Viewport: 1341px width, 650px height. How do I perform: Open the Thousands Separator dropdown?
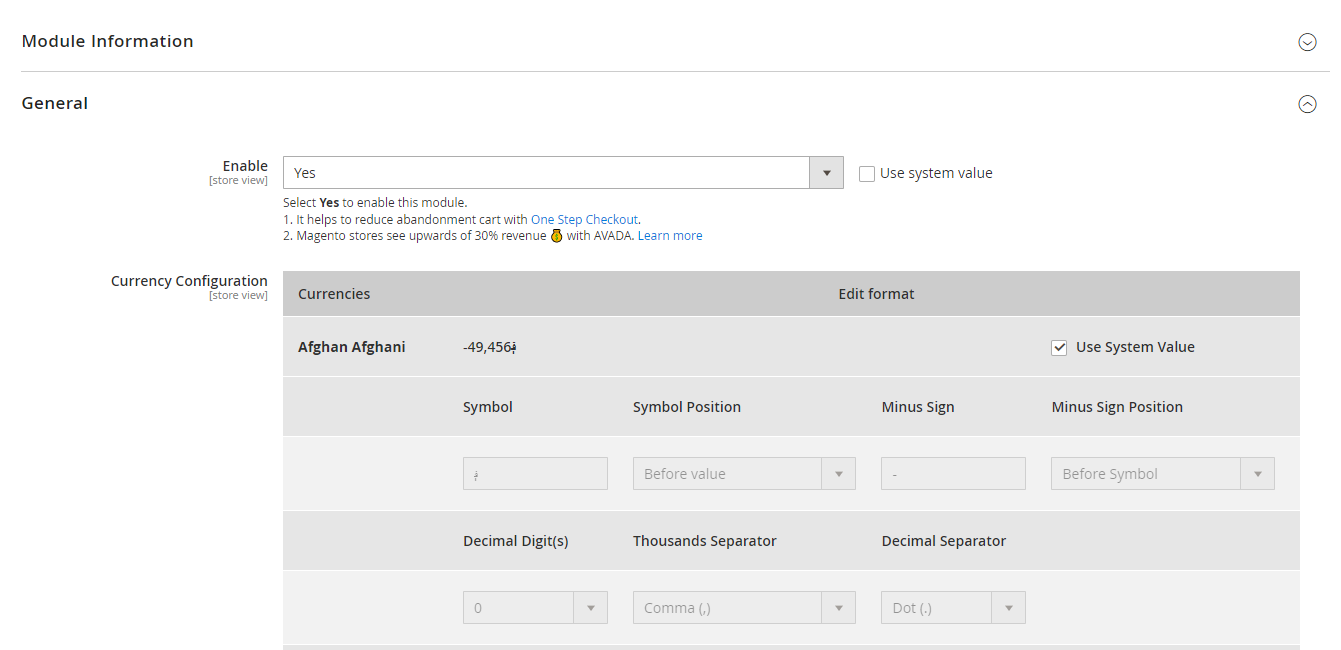744,608
